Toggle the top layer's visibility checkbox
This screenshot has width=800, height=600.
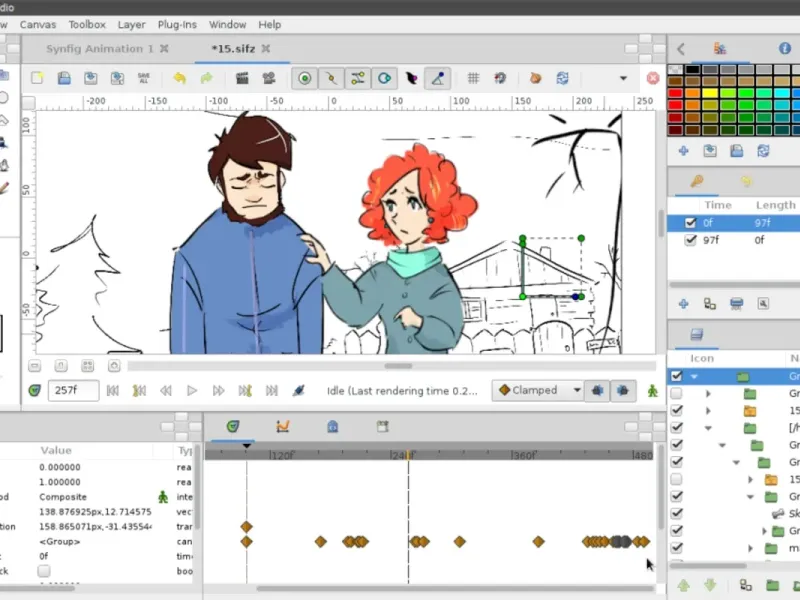[677, 376]
